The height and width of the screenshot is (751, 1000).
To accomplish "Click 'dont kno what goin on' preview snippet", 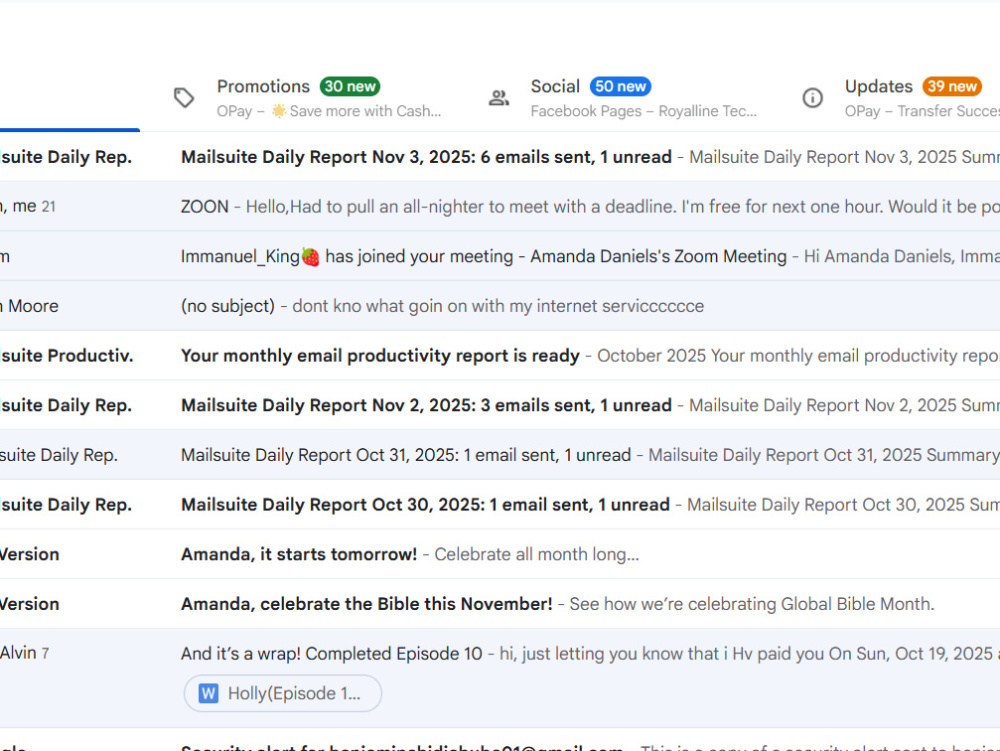I will pos(498,306).
